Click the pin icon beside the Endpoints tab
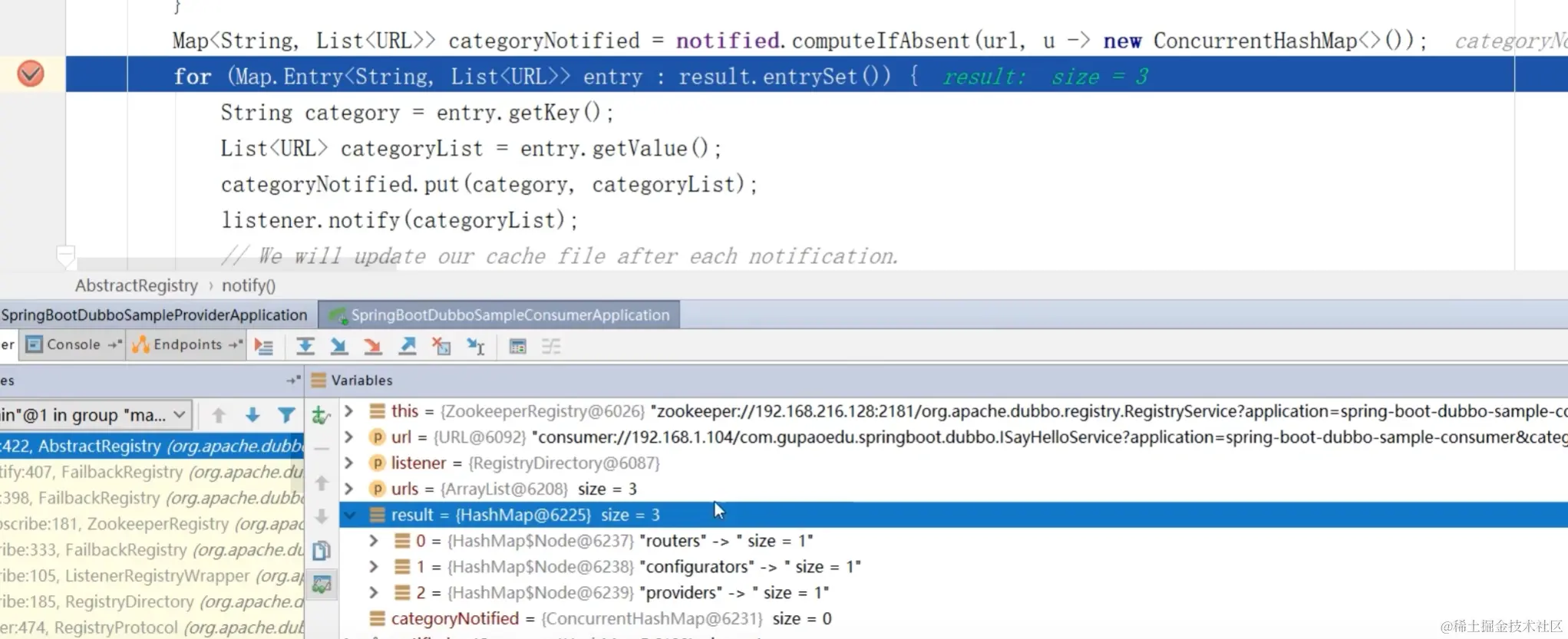The height and width of the screenshot is (639, 1568). pos(235,345)
